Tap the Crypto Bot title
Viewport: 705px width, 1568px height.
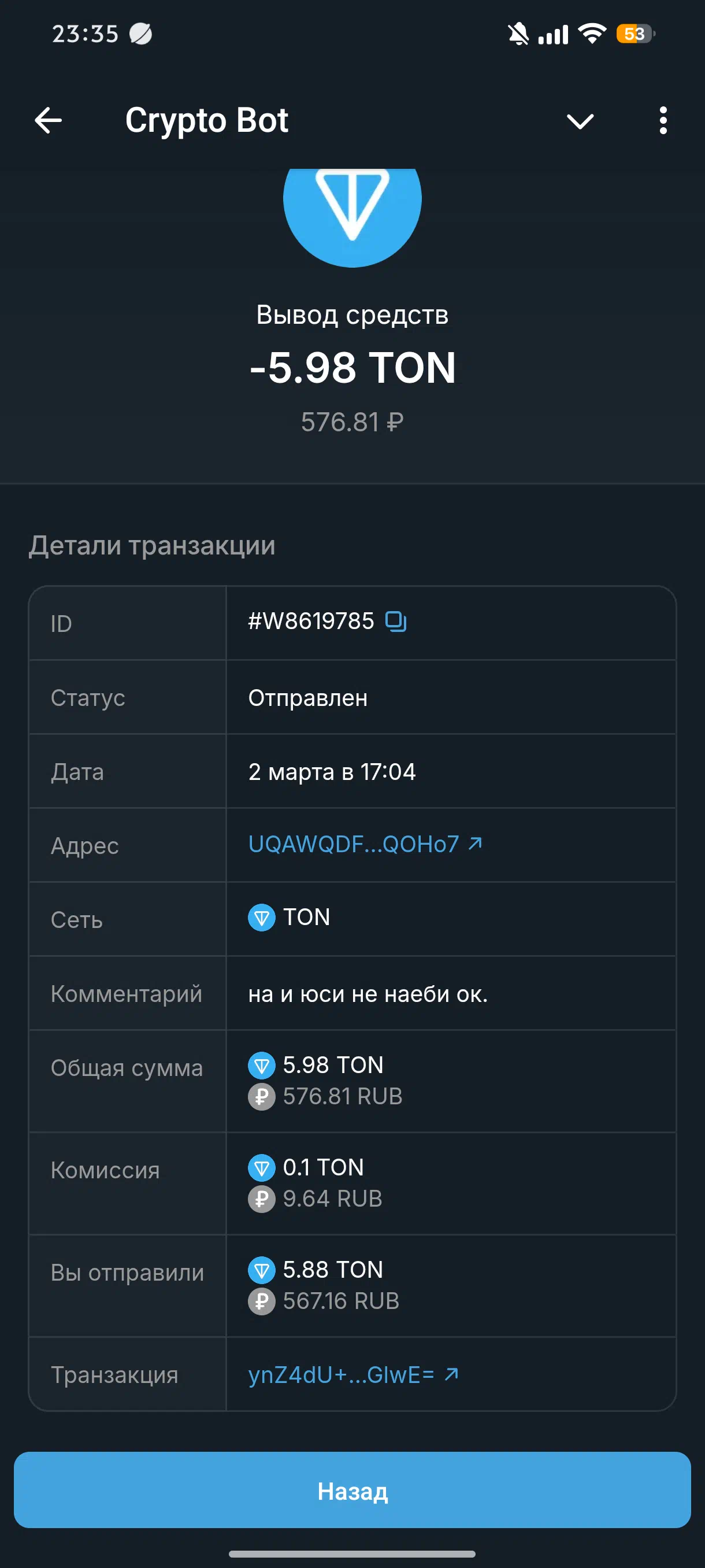[206, 120]
